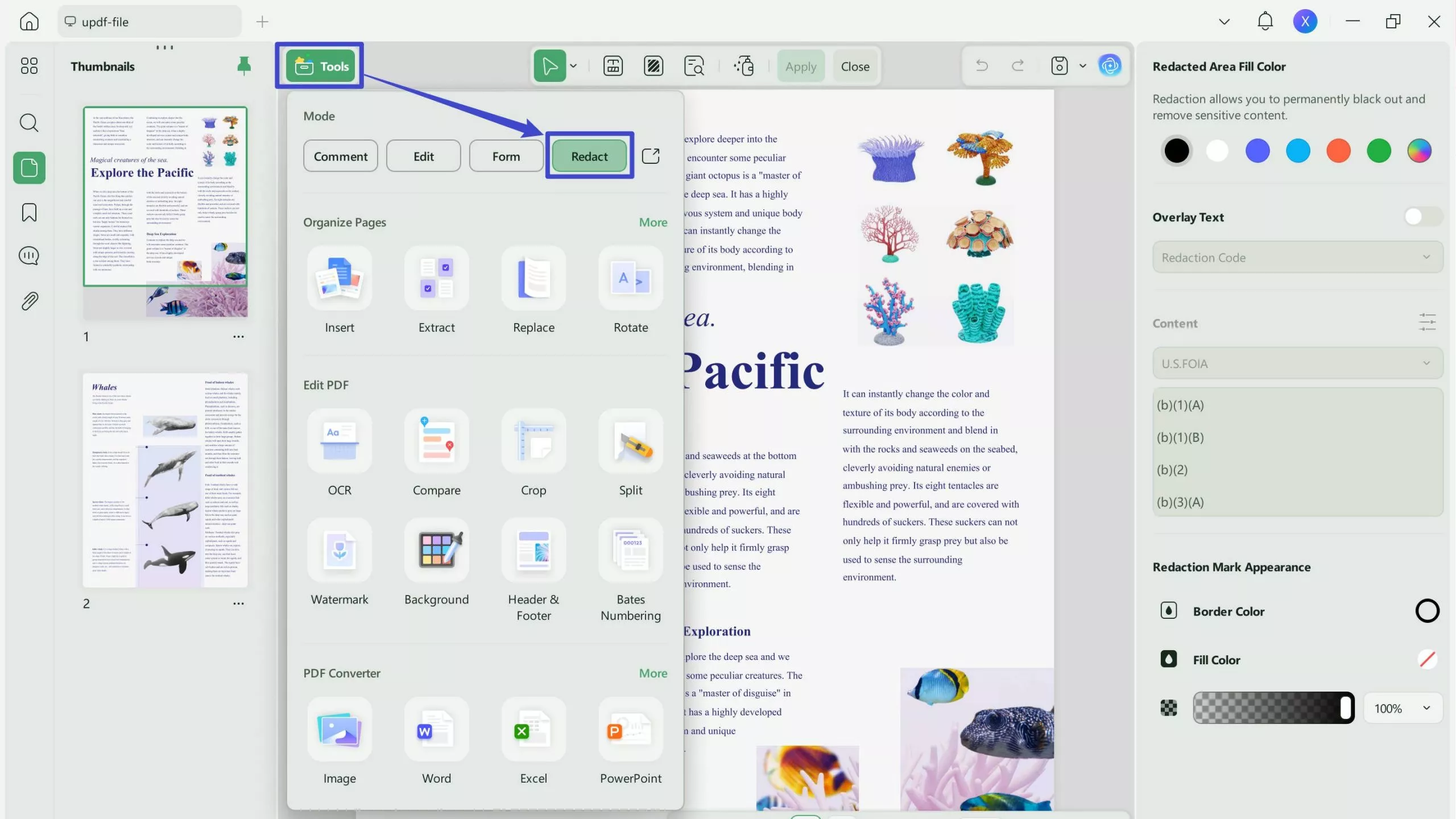Viewport: 1456px width, 819px height.
Task: Pick the red redacted area fill color
Action: coord(1338,151)
